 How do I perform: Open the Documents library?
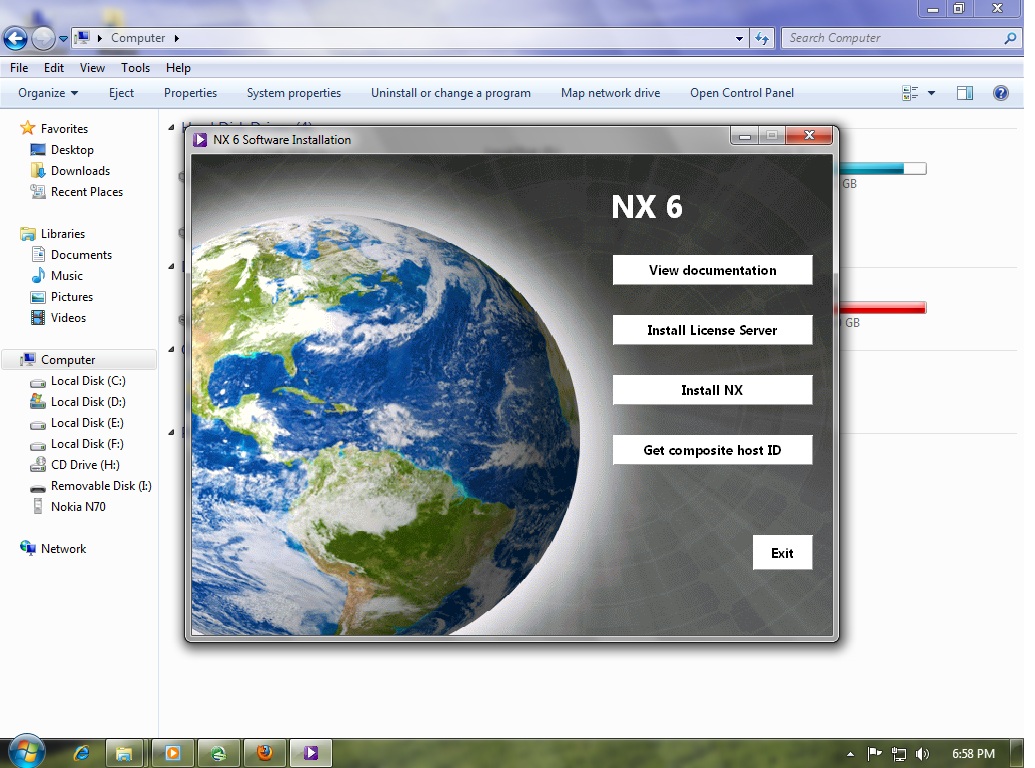tap(81, 255)
